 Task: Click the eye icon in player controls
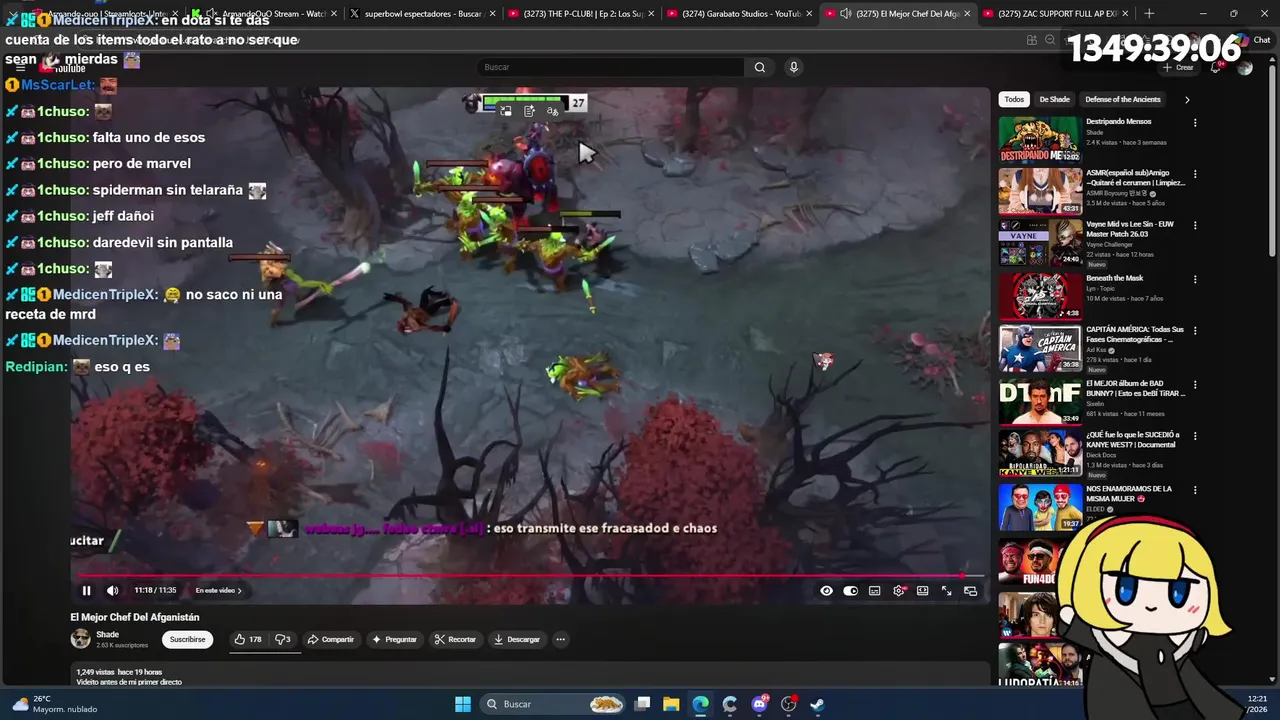(826, 591)
